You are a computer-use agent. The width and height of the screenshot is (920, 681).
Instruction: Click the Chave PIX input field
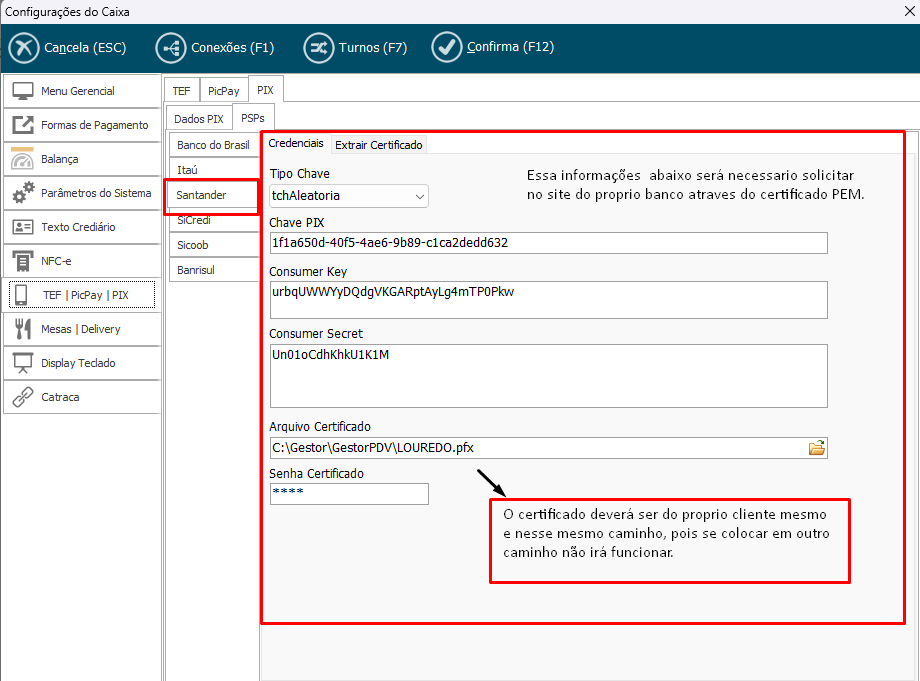tap(548, 243)
